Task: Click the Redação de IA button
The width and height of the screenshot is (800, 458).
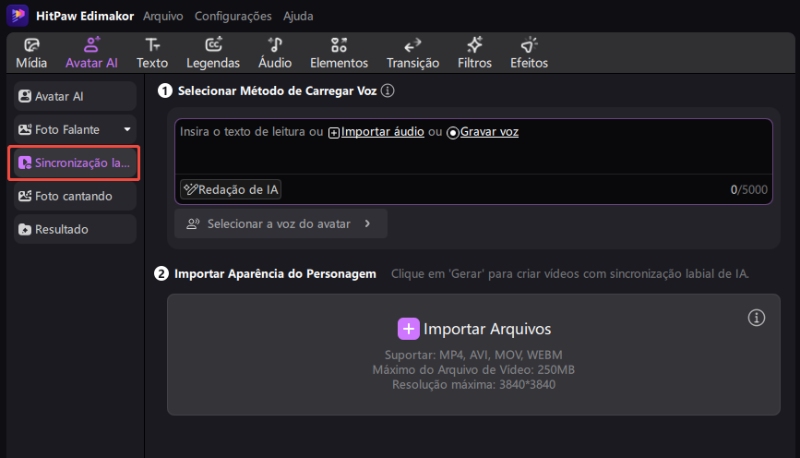Action: click(231, 189)
